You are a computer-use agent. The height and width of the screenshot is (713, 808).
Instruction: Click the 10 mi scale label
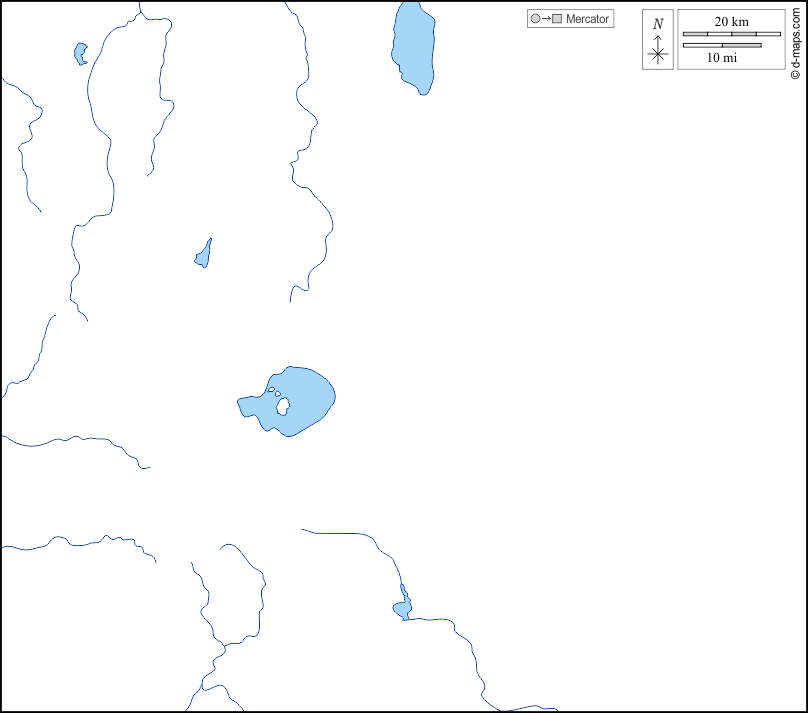[721, 58]
